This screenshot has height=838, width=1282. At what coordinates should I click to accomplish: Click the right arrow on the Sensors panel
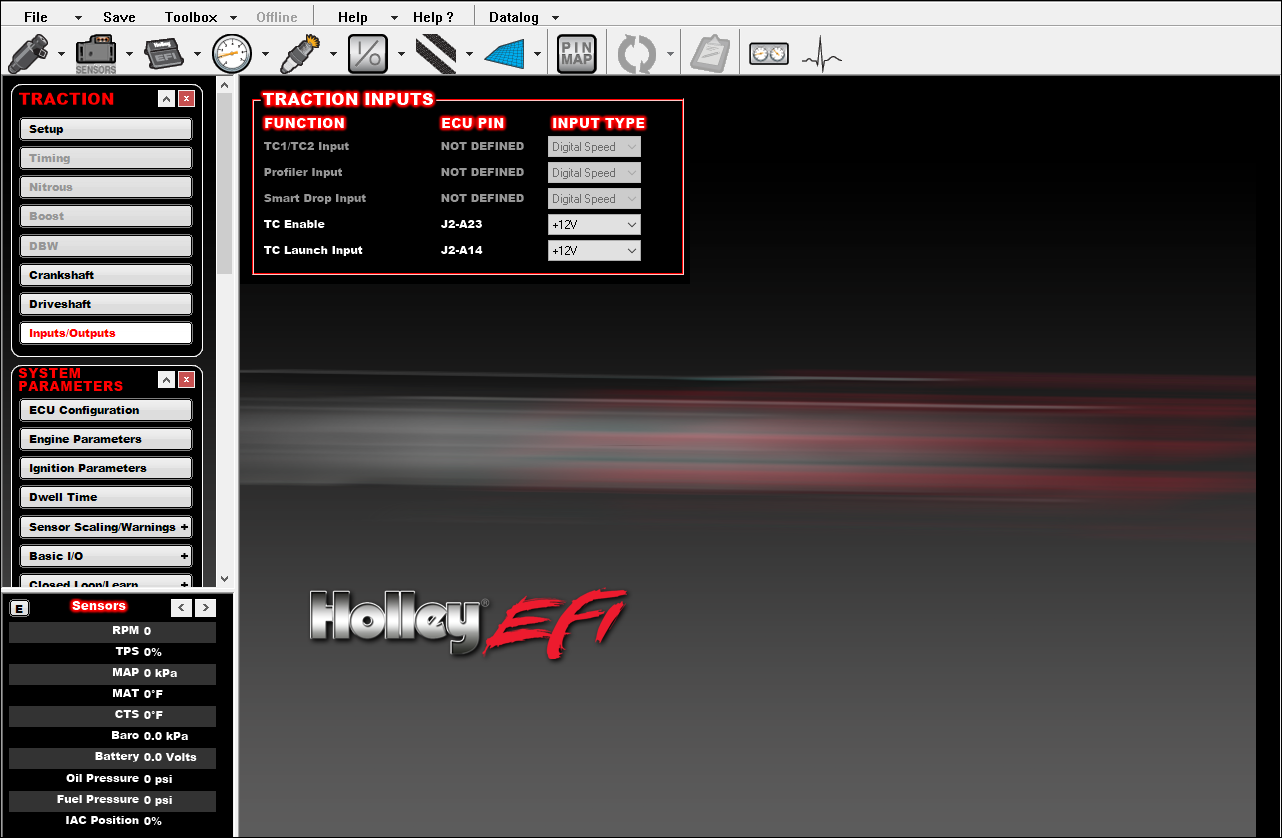(205, 607)
